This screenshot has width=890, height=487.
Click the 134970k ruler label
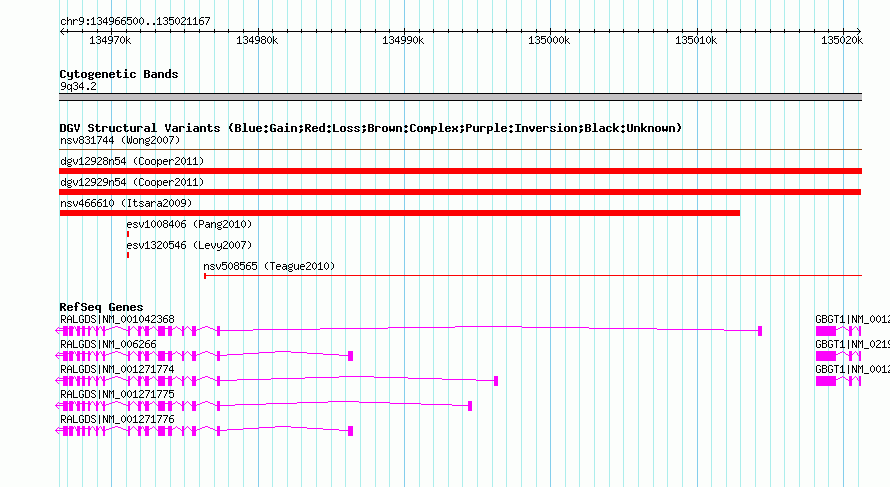click(110, 40)
